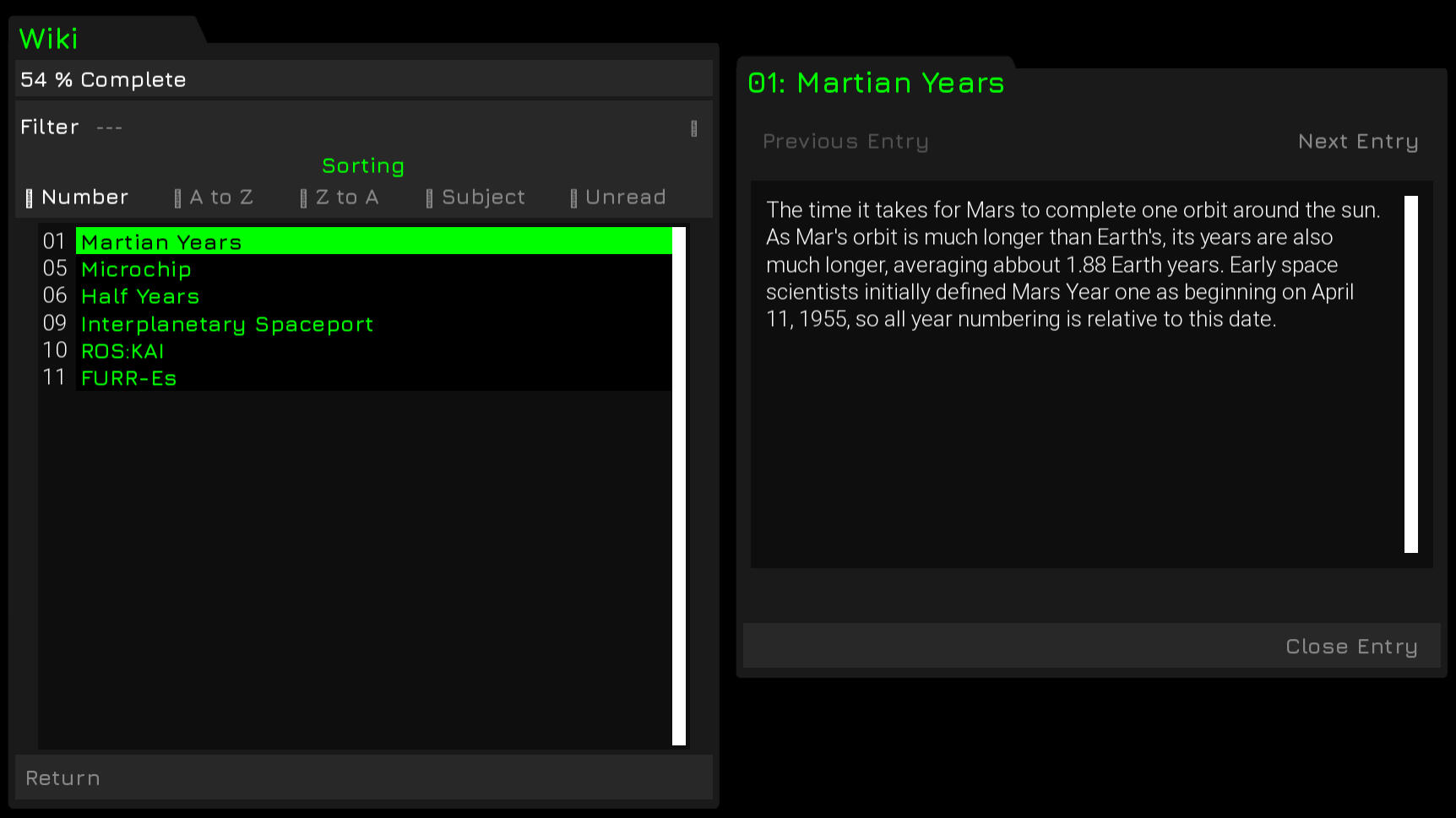Click the Filter dropdown handle icon
Image resolution: width=1456 pixels, height=818 pixels.
pyautogui.click(x=694, y=128)
